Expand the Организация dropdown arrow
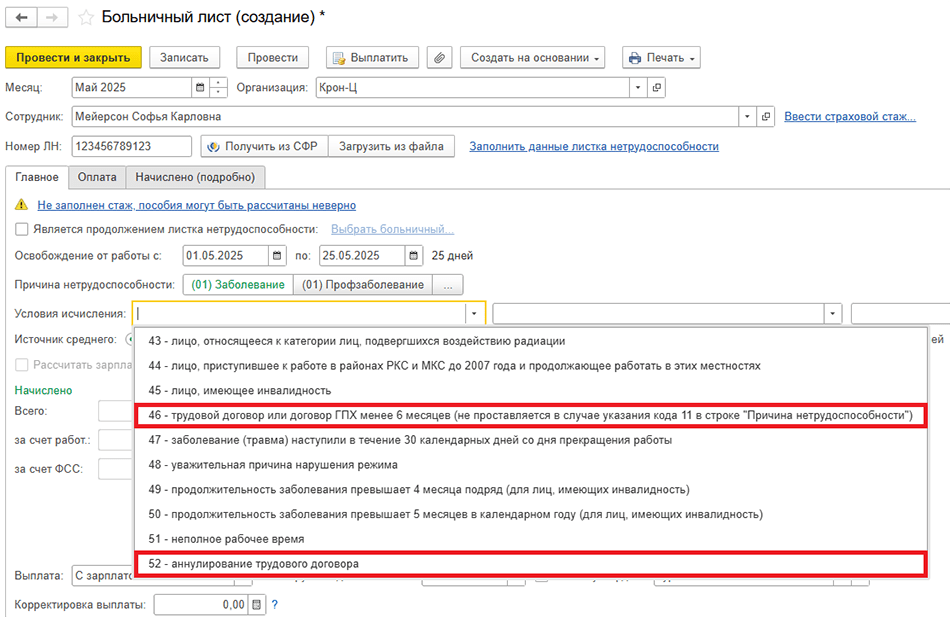The image size is (950, 617). (x=637, y=87)
